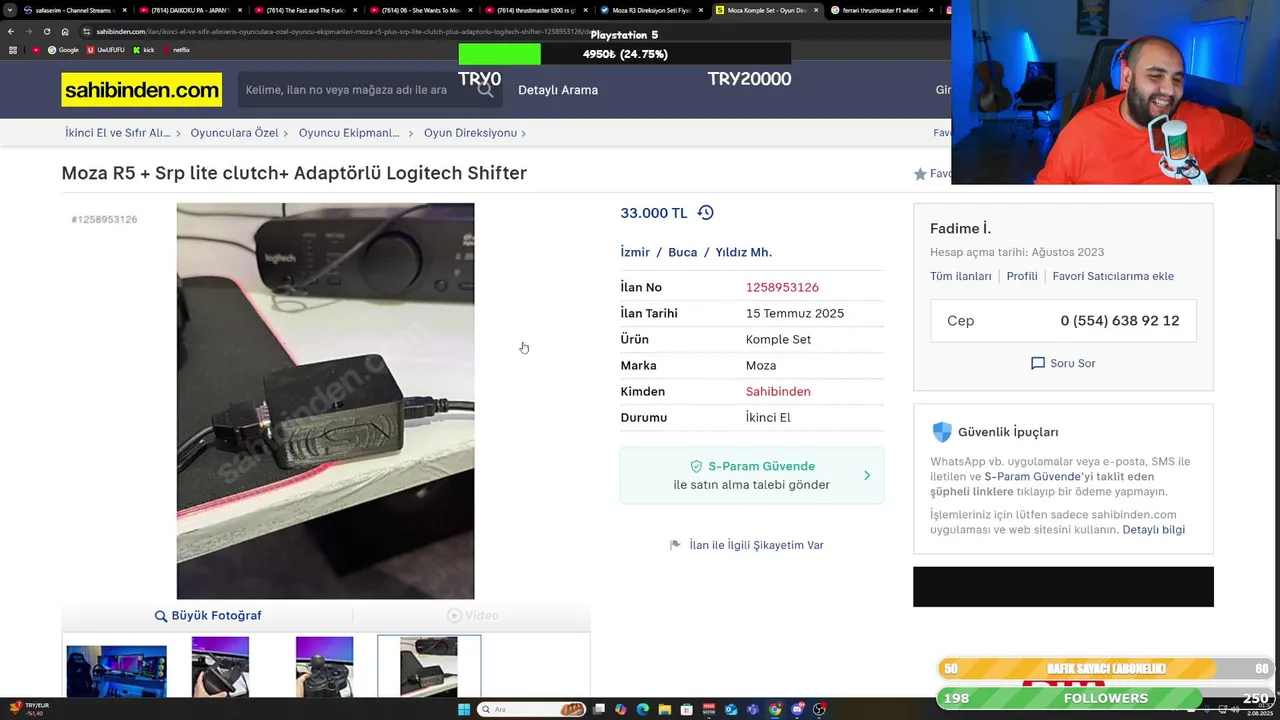Click the İzmir location link

point(635,252)
